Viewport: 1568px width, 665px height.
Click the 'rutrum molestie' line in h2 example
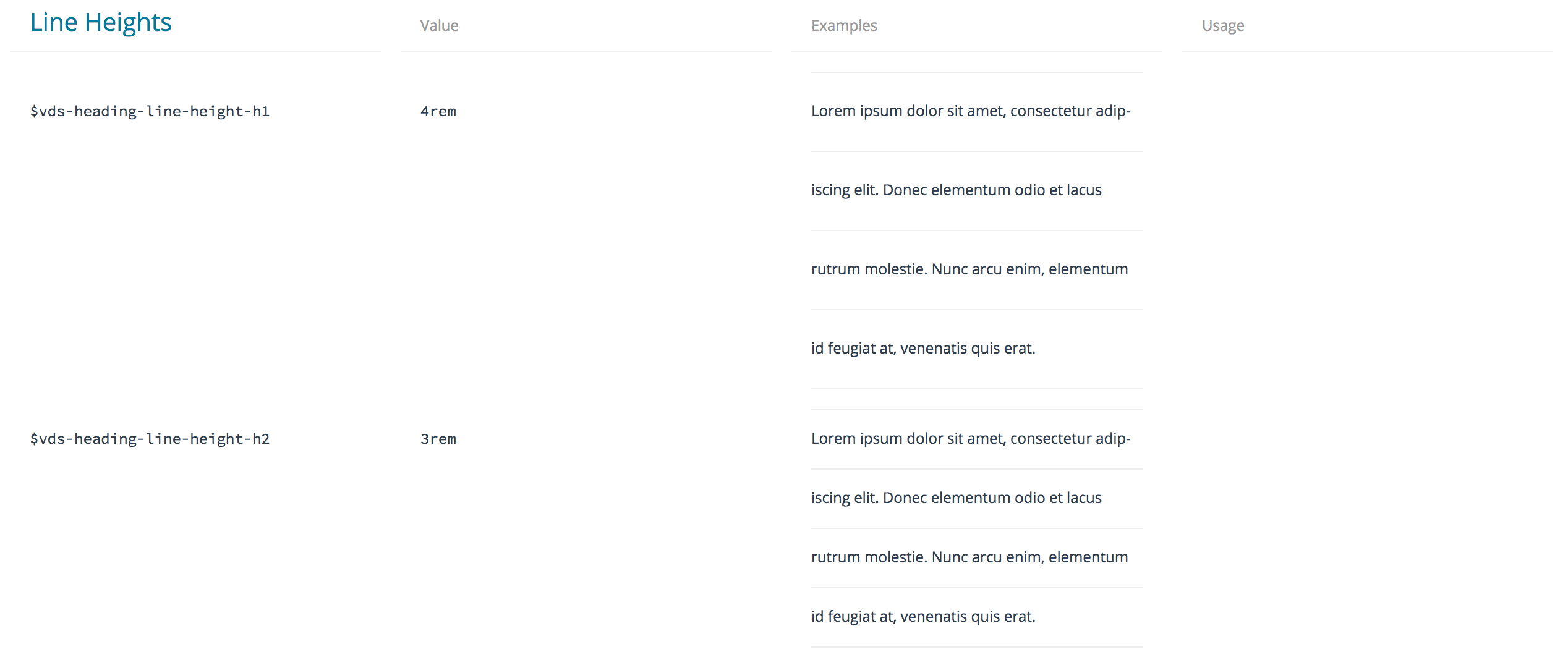[x=969, y=557]
